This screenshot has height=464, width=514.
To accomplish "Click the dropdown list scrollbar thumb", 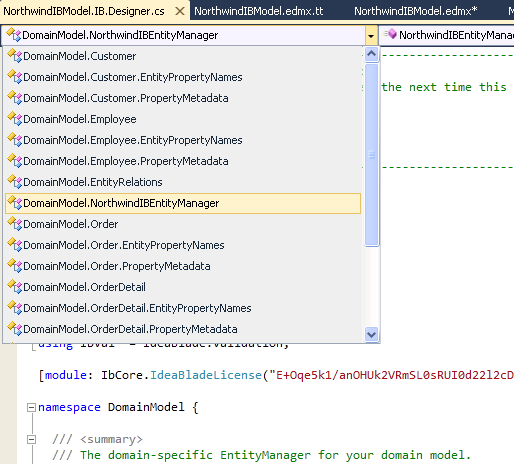I will 371,155.
